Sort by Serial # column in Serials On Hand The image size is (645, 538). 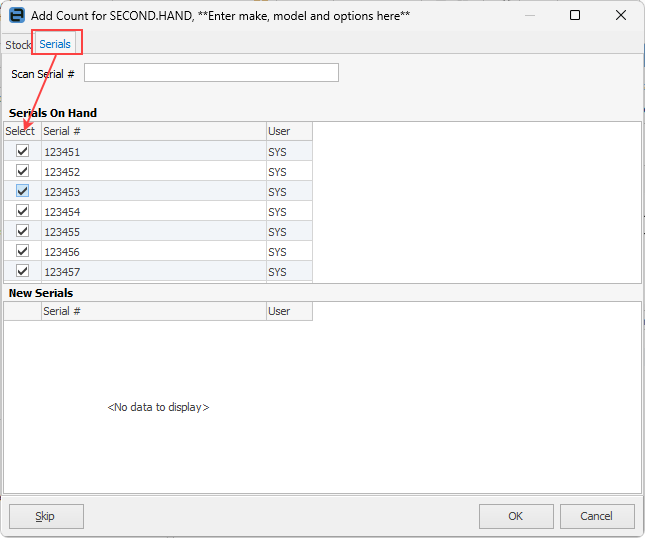pos(153,131)
